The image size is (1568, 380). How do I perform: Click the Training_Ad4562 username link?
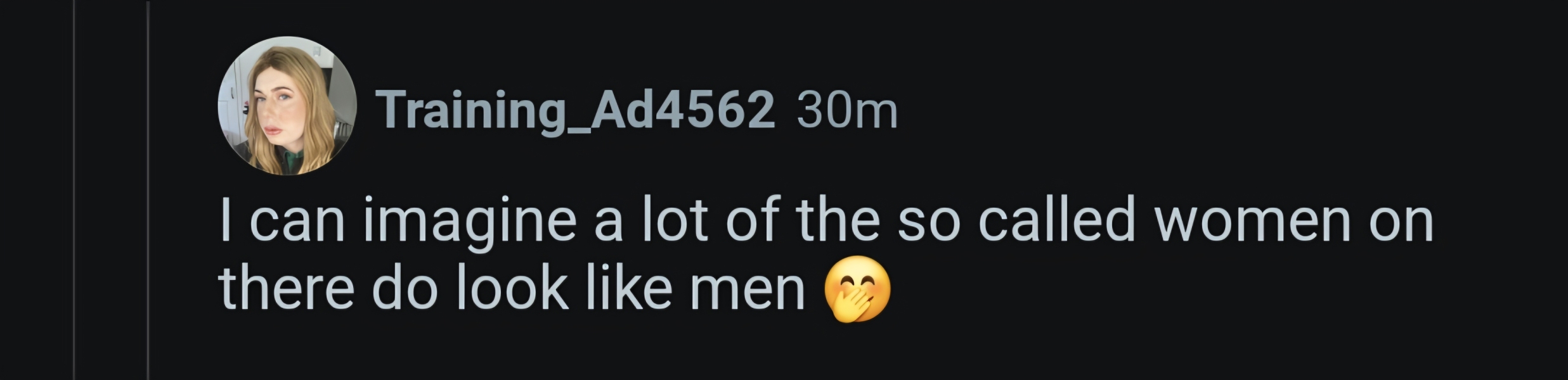[x=575, y=110]
